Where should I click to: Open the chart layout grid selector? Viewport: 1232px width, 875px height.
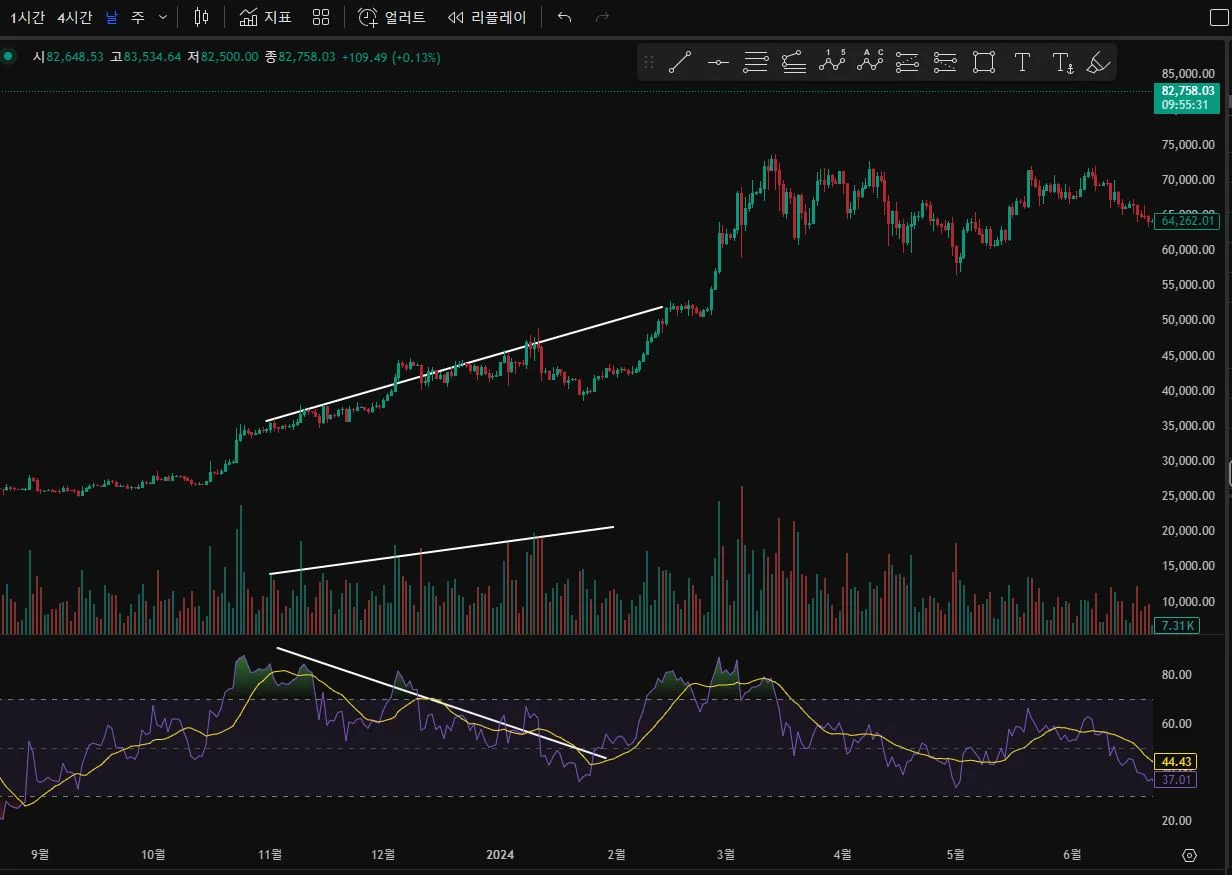pyautogui.click(x=321, y=17)
